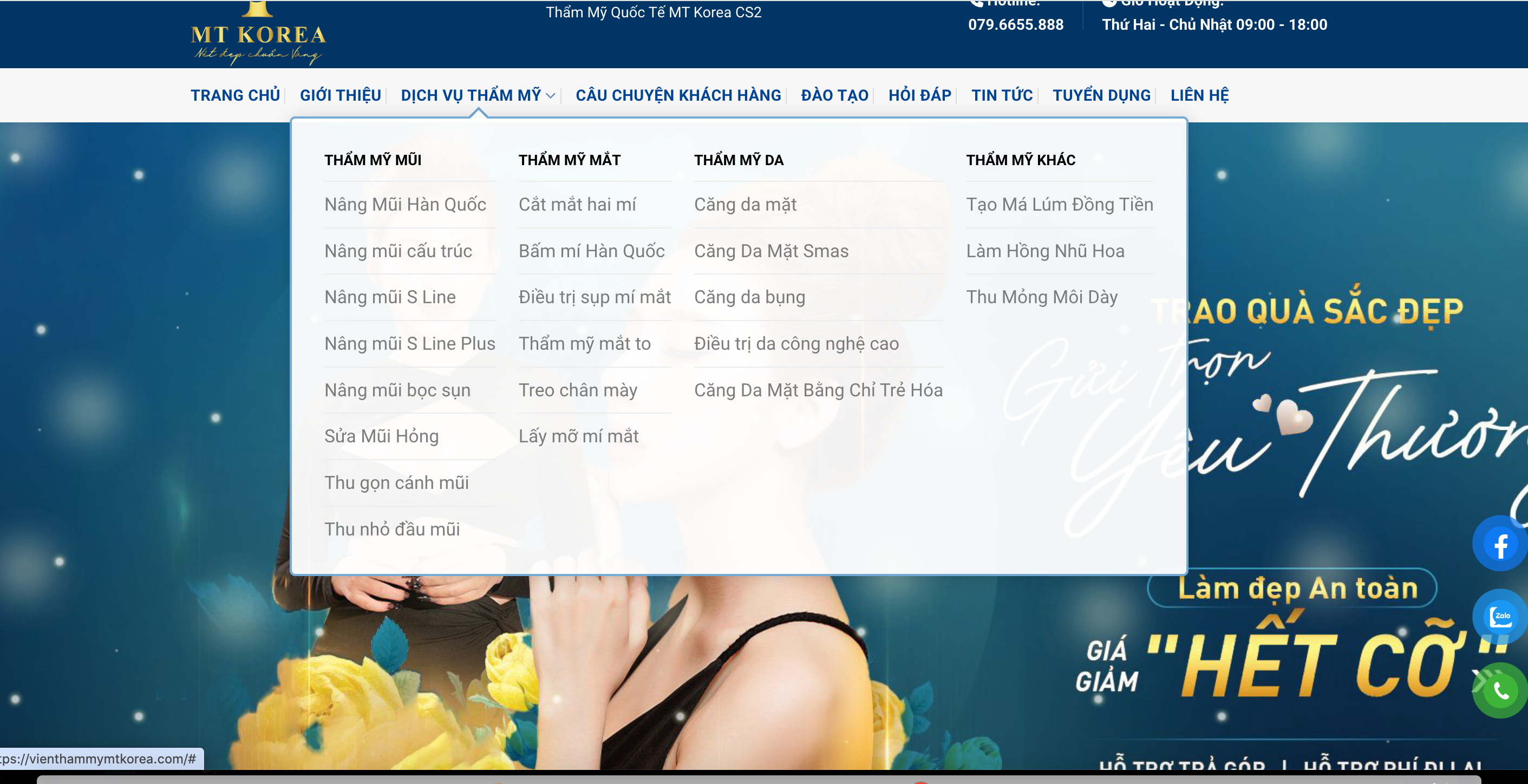Click the MT Korea logo
Viewport: 1528px width, 784px height.
258,36
